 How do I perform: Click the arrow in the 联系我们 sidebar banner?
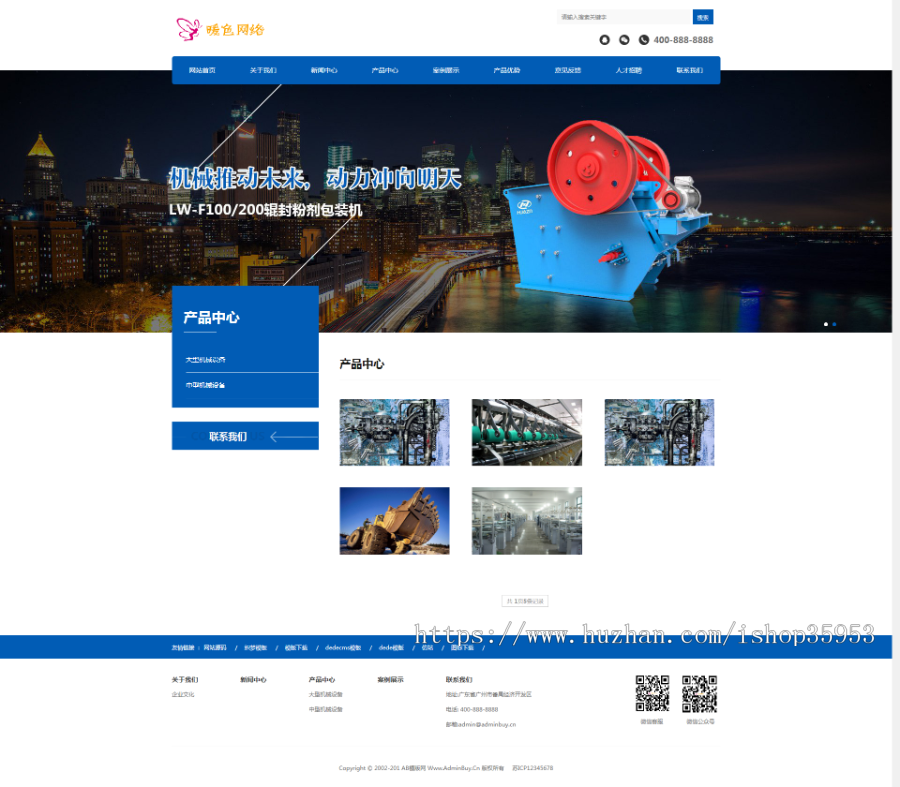[291, 436]
